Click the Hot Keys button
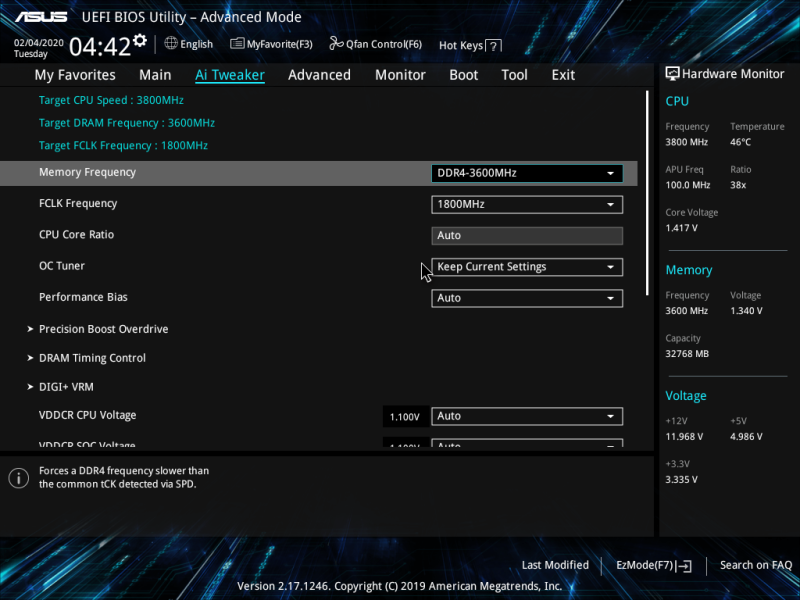The image size is (800, 600). tap(470, 45)
